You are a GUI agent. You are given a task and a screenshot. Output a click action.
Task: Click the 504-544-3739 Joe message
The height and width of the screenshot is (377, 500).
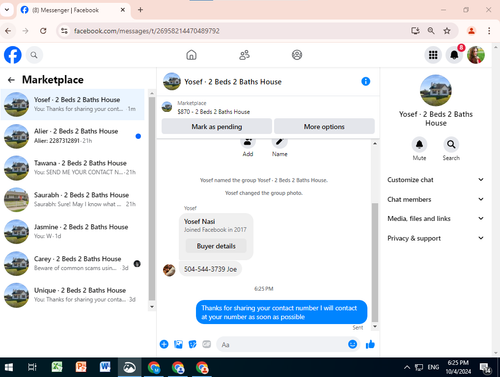[x=210, y=269]
